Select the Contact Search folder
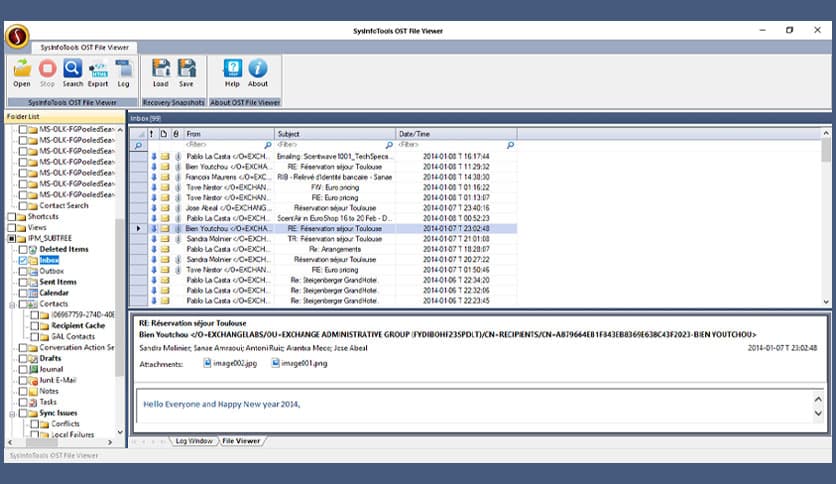Screen dimensions: 836x484 (63, 206)
